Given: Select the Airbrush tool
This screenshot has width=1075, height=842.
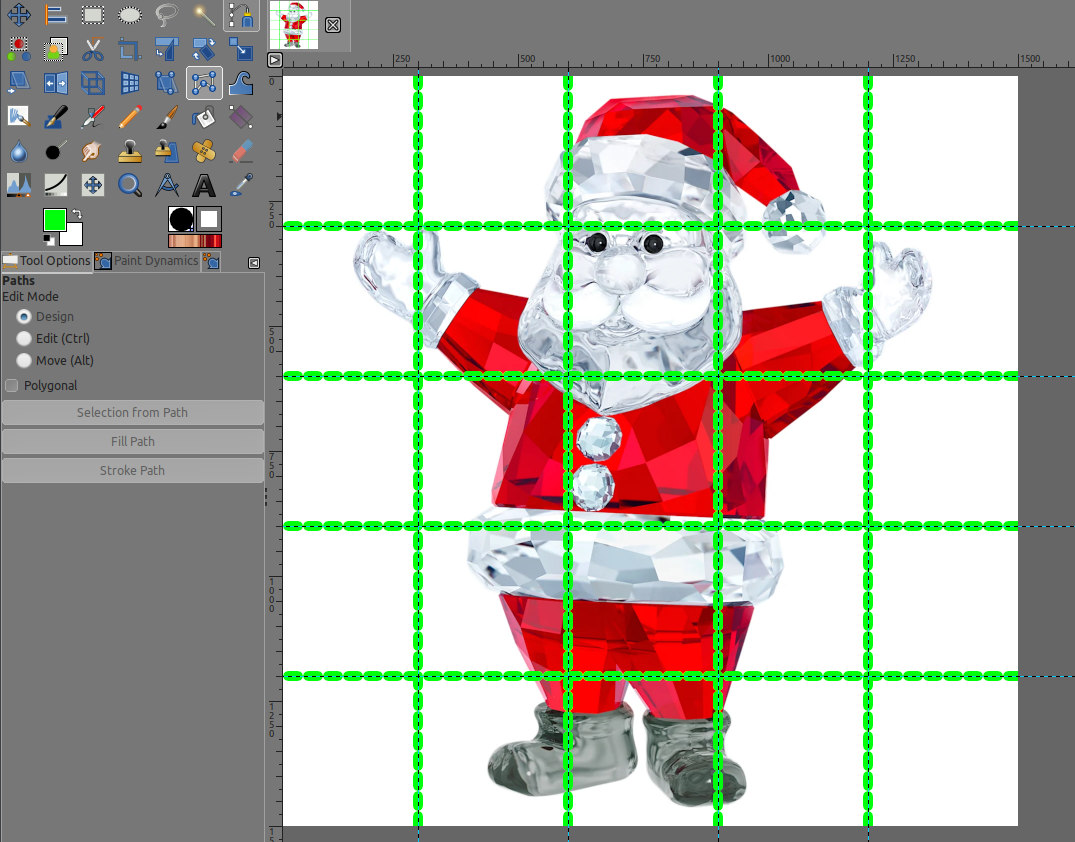Looking at the screenshot, I should [x=93, y=117].
